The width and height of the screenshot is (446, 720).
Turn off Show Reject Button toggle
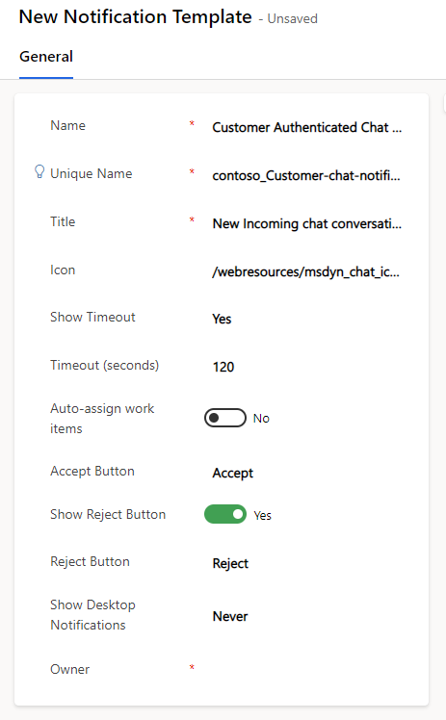[225, 514]
